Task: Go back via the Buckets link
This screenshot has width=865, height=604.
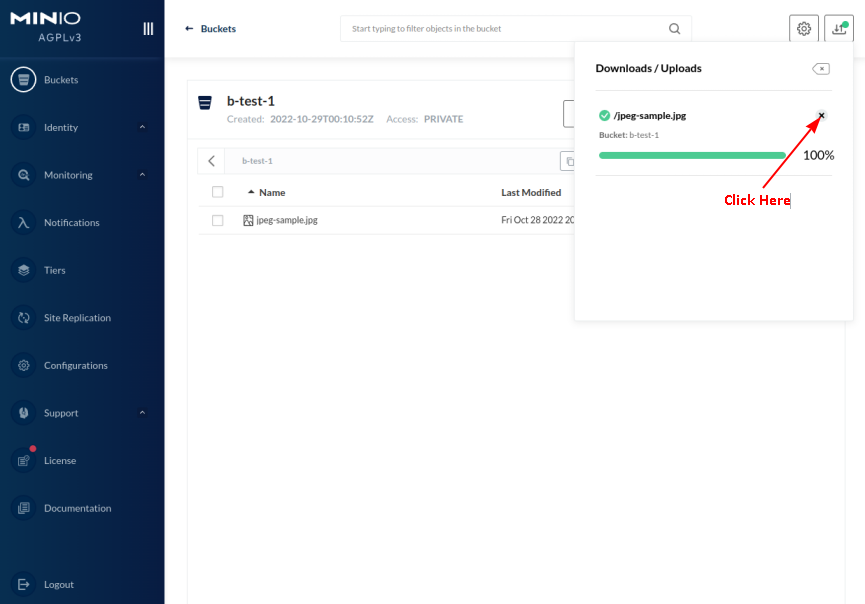Action: tap(211, 29)
